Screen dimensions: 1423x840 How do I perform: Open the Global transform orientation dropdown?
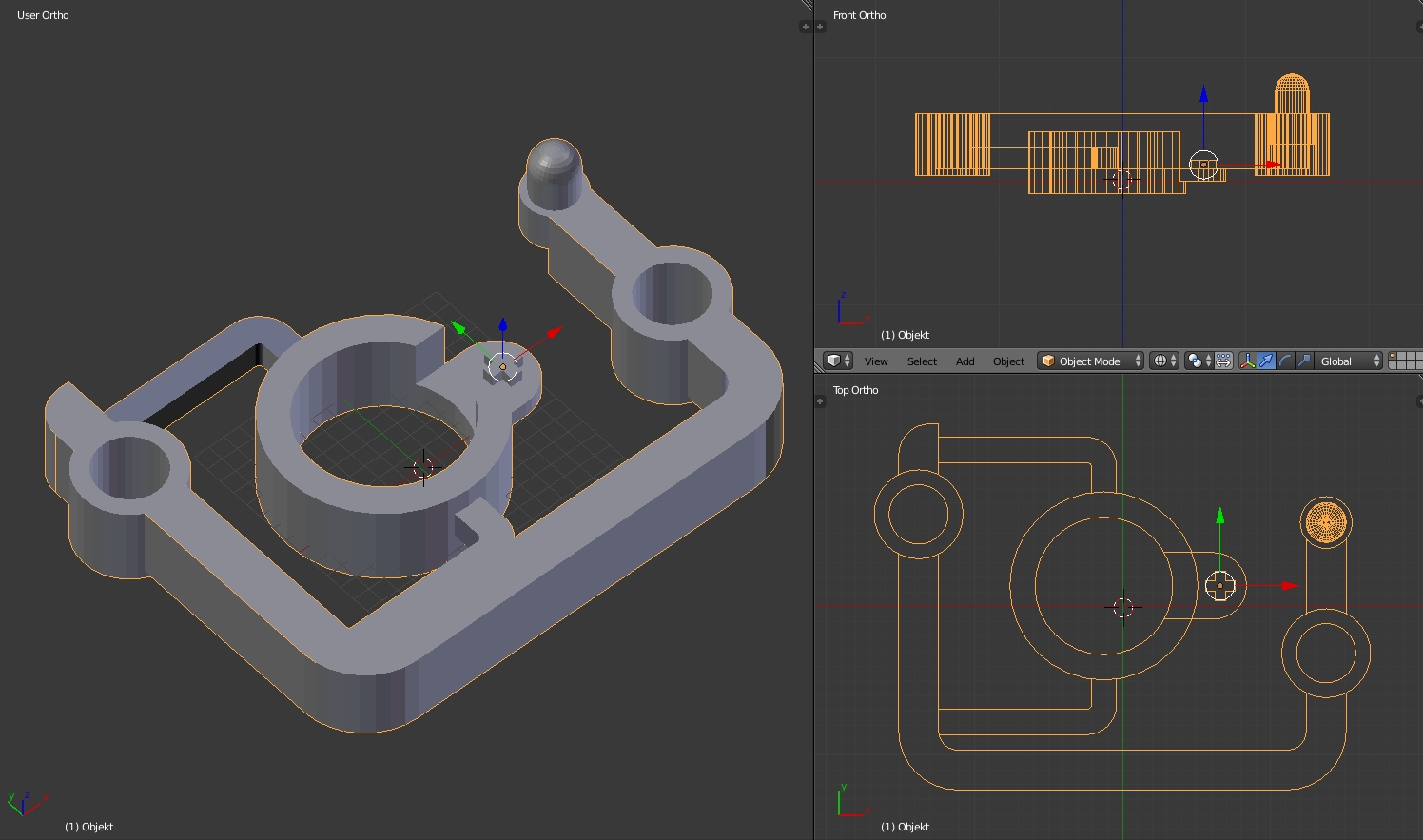(x=1349, y=361)
